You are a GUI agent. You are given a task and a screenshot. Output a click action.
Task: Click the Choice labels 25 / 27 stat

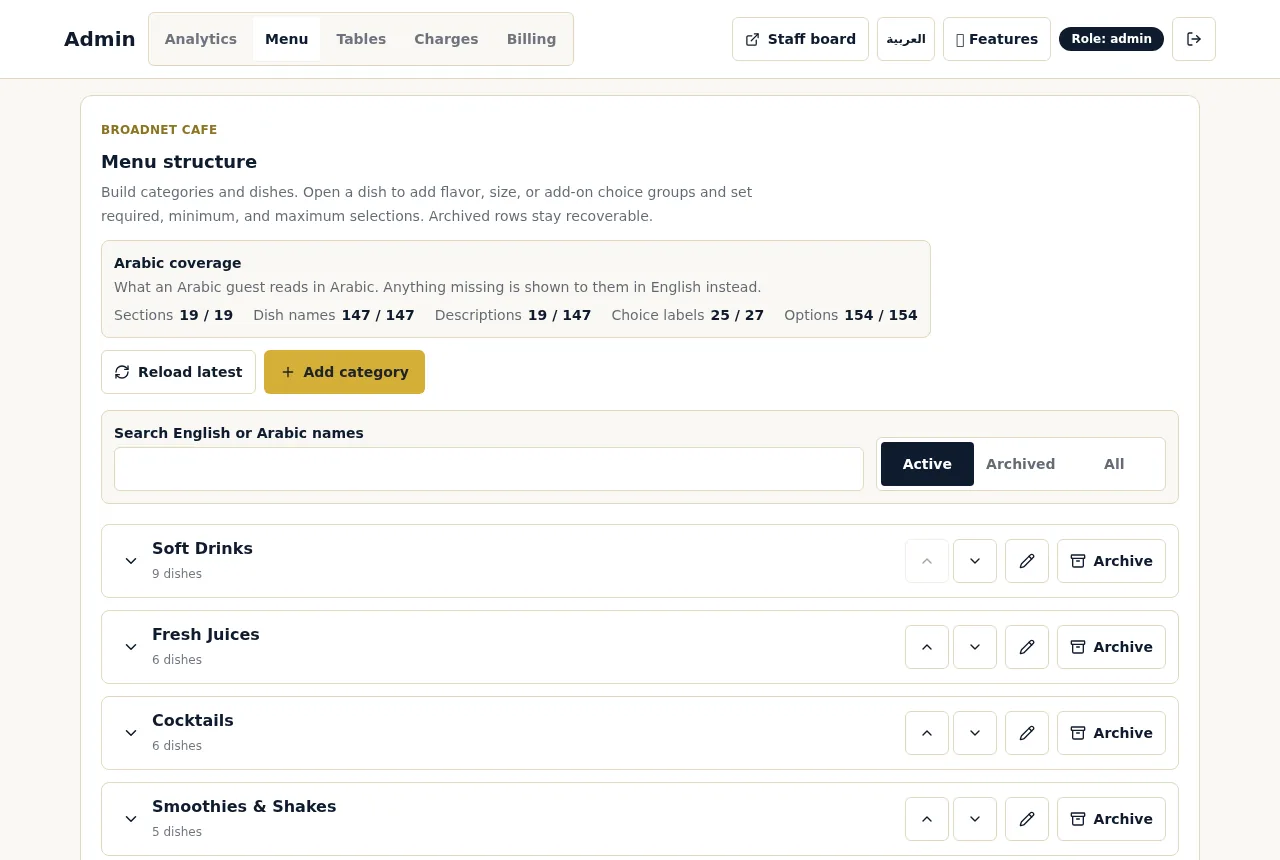point(688,315)
